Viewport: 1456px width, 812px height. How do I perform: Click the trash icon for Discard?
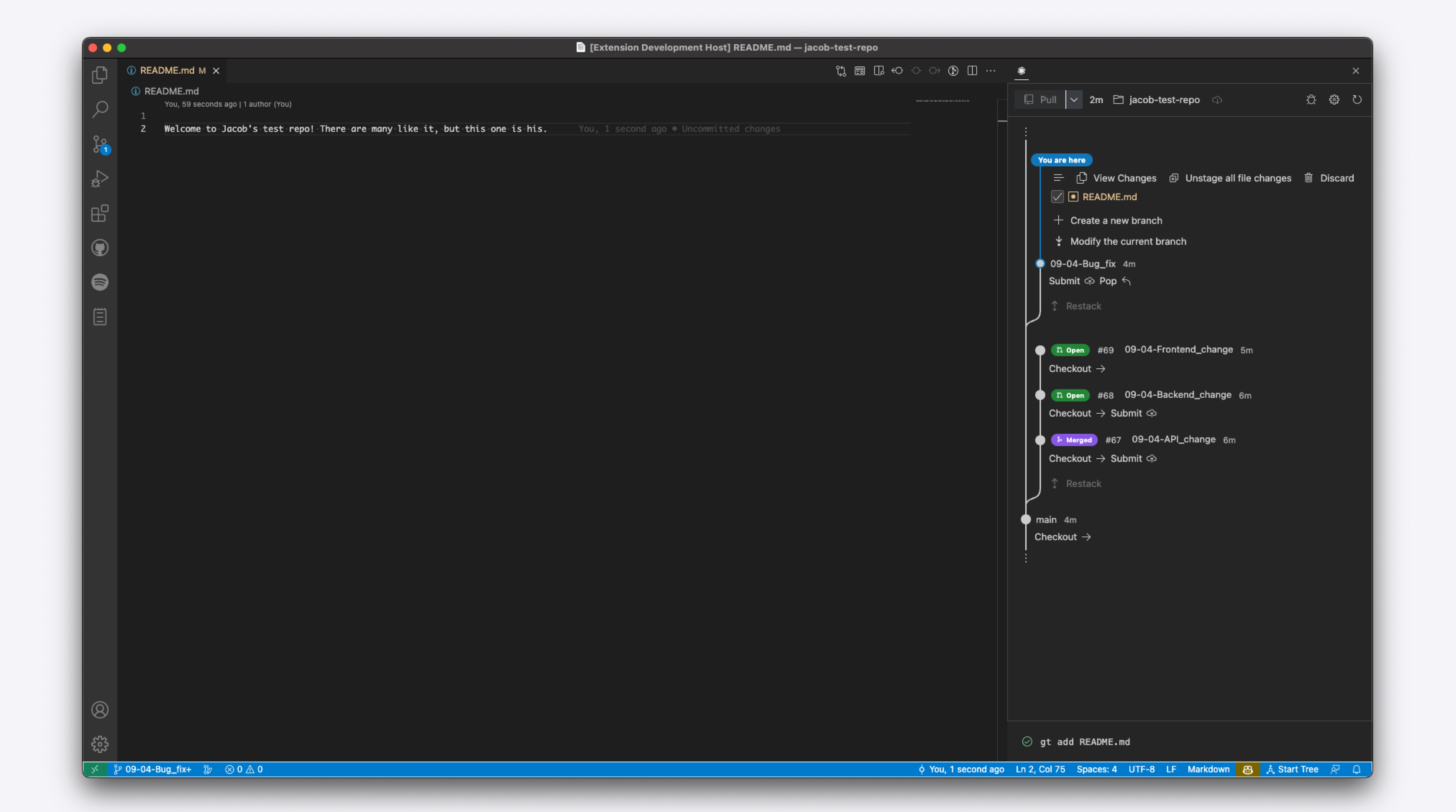1309,177
